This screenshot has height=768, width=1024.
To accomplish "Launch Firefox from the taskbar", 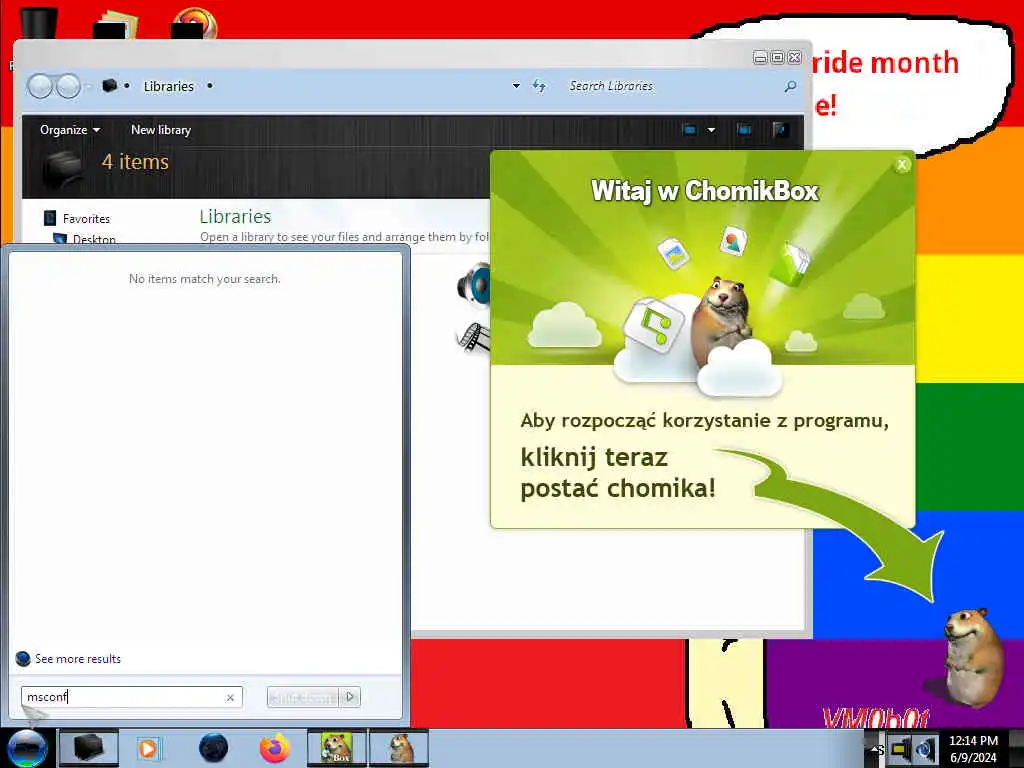I will coord(275,748).
